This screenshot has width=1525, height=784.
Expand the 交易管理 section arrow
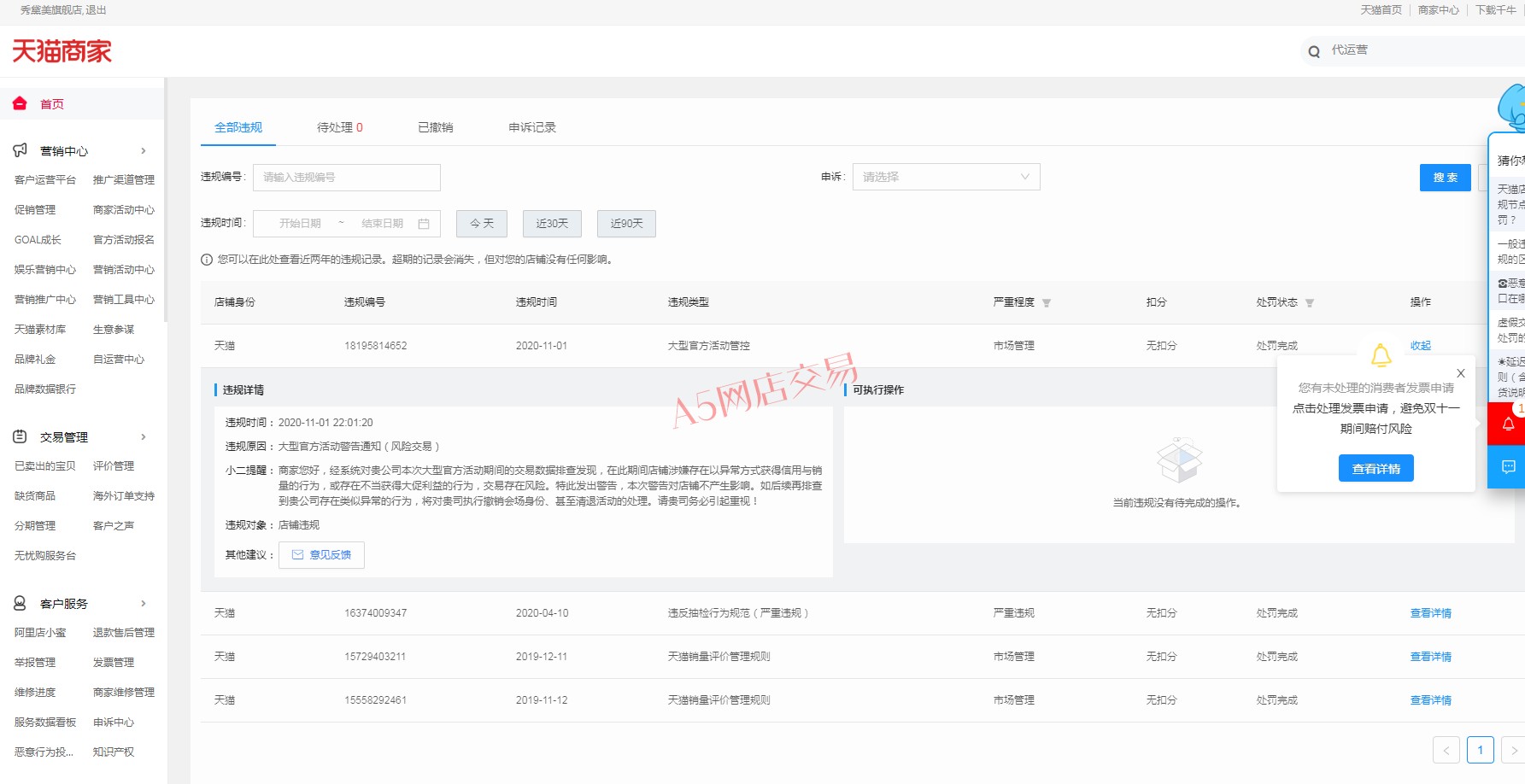143,437
